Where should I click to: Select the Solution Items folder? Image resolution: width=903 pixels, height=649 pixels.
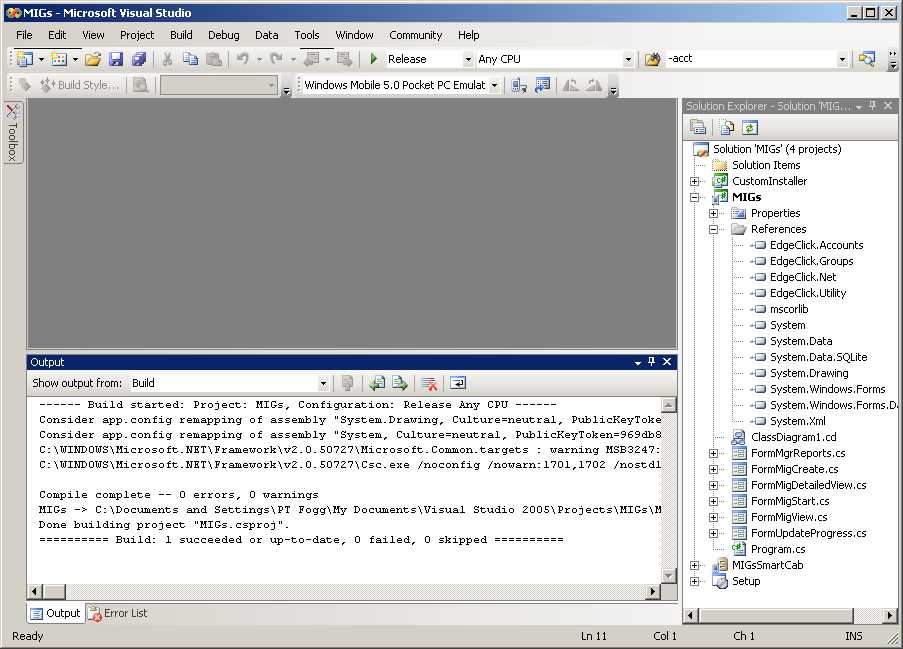pos(765,165)
